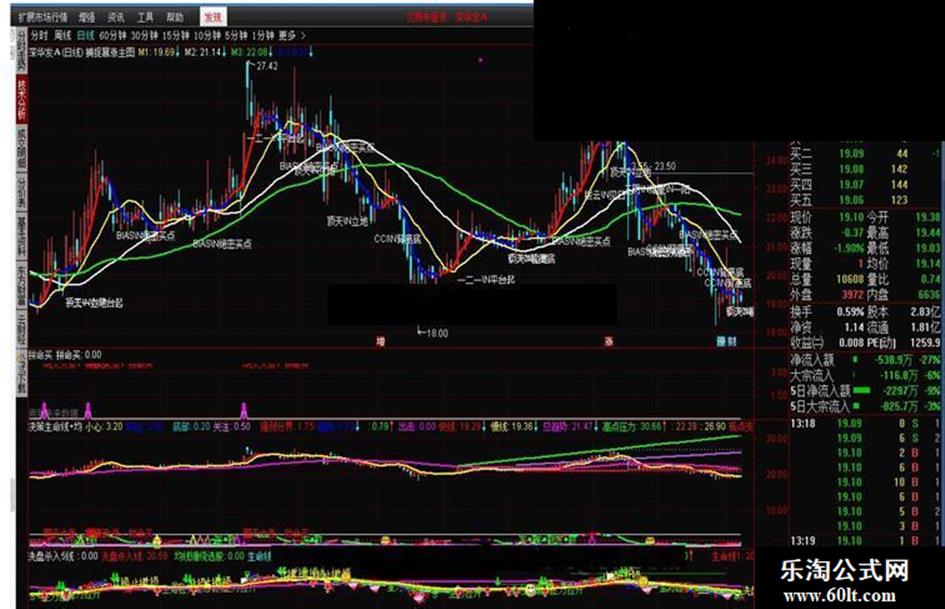Viewport: 945px width, 609px height.
Task: Click the 净流入额 row
Action: [865, 360]
